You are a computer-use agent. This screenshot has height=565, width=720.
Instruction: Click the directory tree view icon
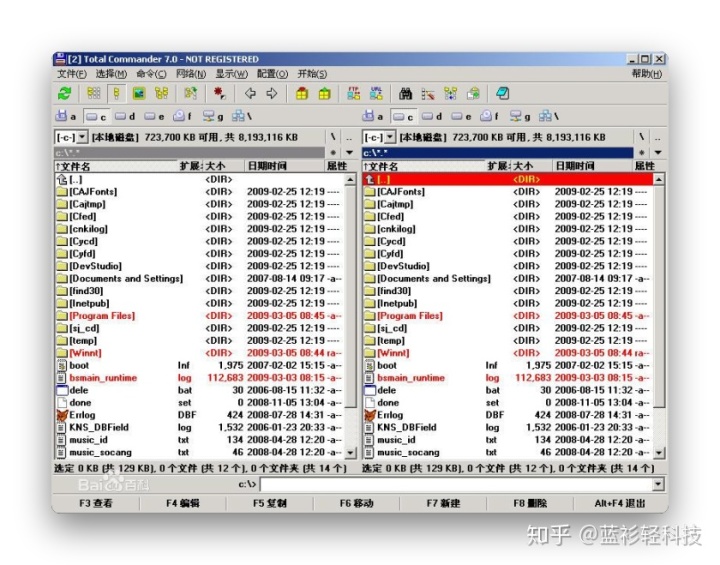pos(161,94)
